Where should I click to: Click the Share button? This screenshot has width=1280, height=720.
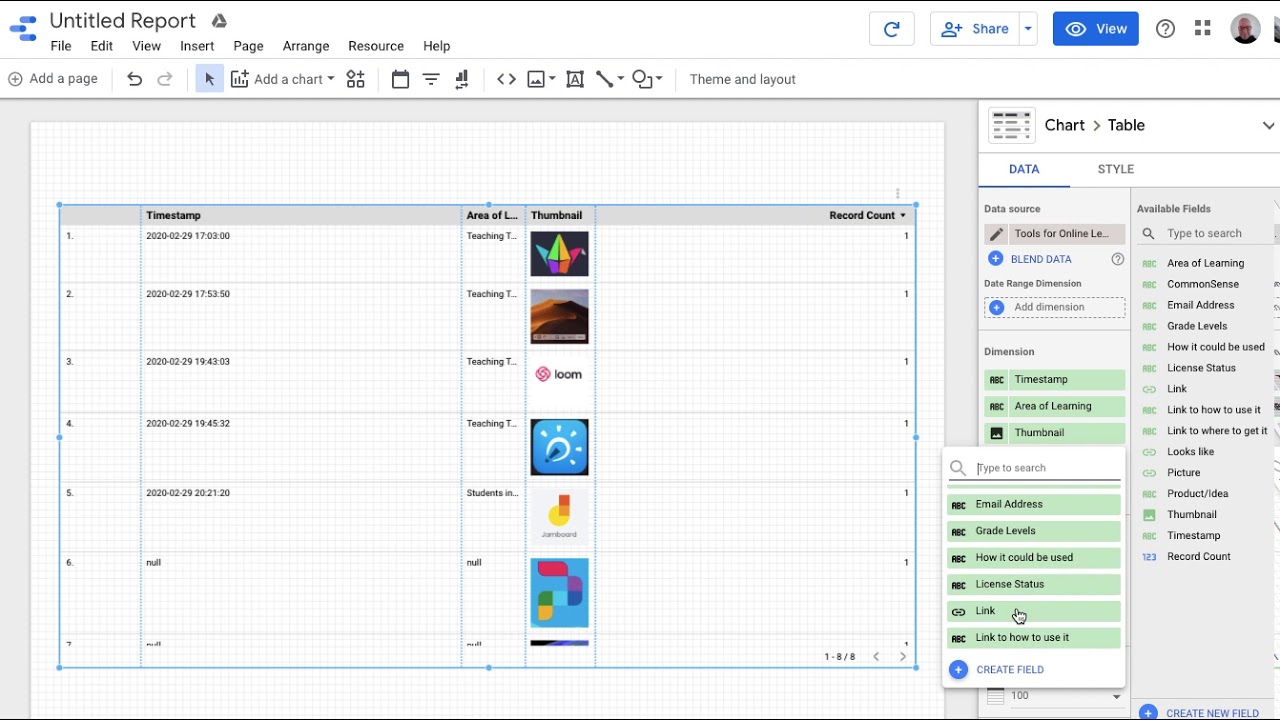click(x=975, y=29)
